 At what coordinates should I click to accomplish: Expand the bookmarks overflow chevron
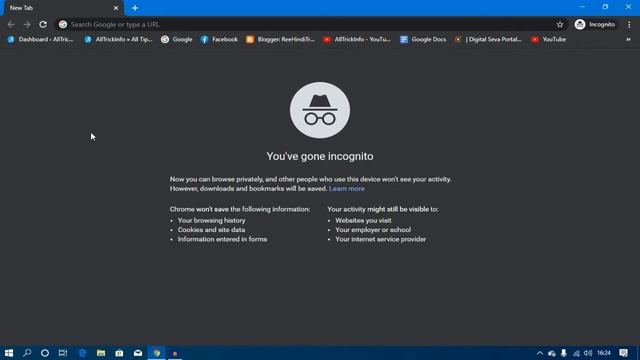pyautogui.click(x=628, y=40)
